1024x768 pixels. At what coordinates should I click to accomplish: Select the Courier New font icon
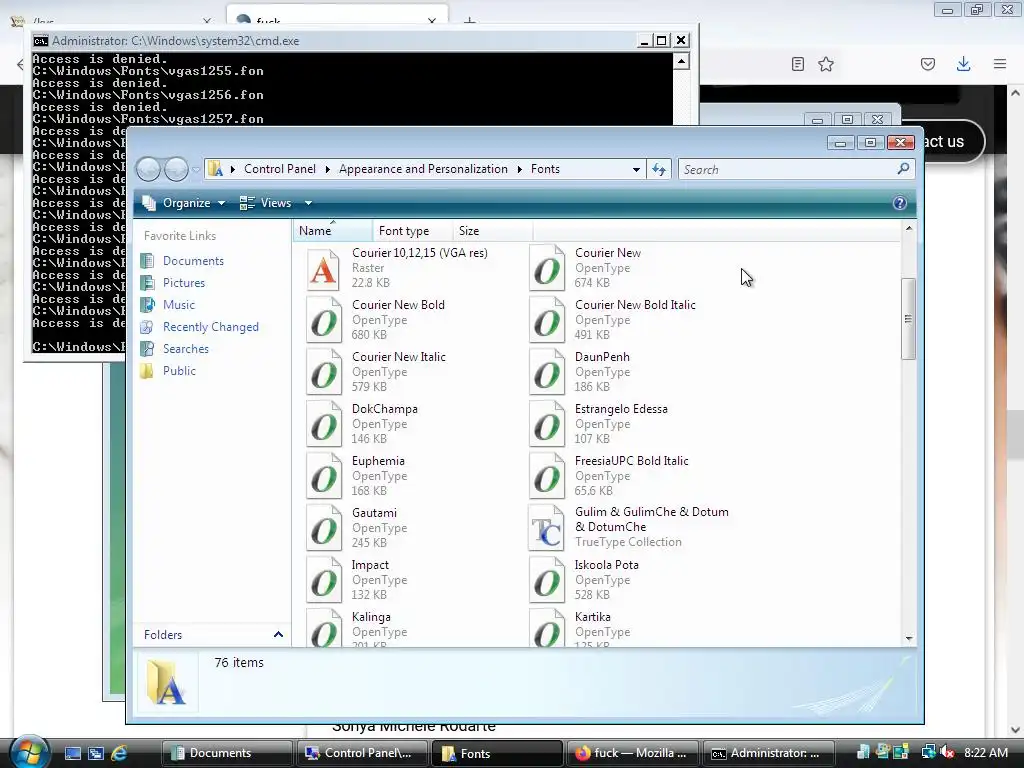(x=547, y=268)
